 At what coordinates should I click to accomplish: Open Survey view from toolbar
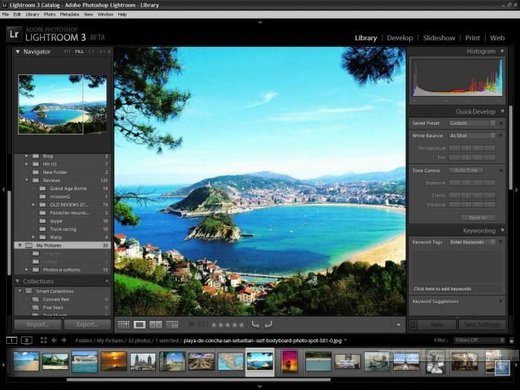[172, 324]
